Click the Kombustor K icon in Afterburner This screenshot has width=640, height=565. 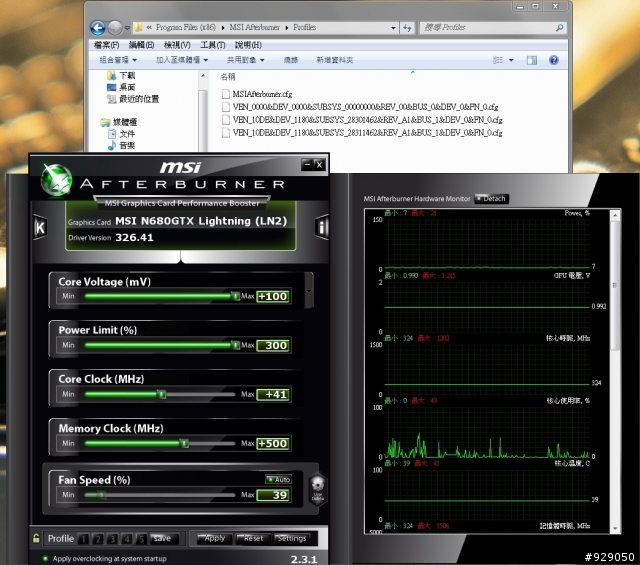tap(40, 228)
